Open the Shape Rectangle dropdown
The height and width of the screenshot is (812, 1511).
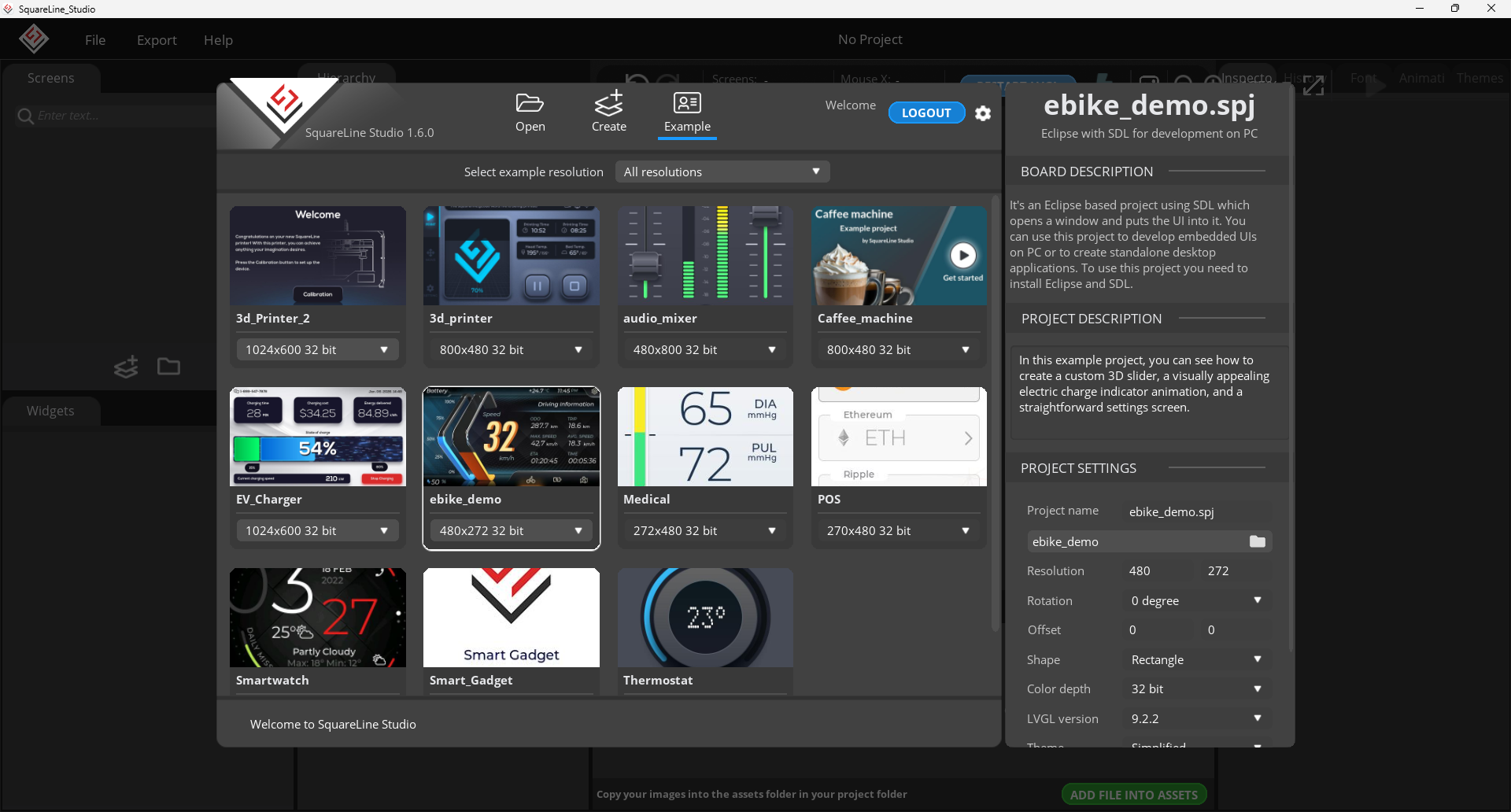1198,659
